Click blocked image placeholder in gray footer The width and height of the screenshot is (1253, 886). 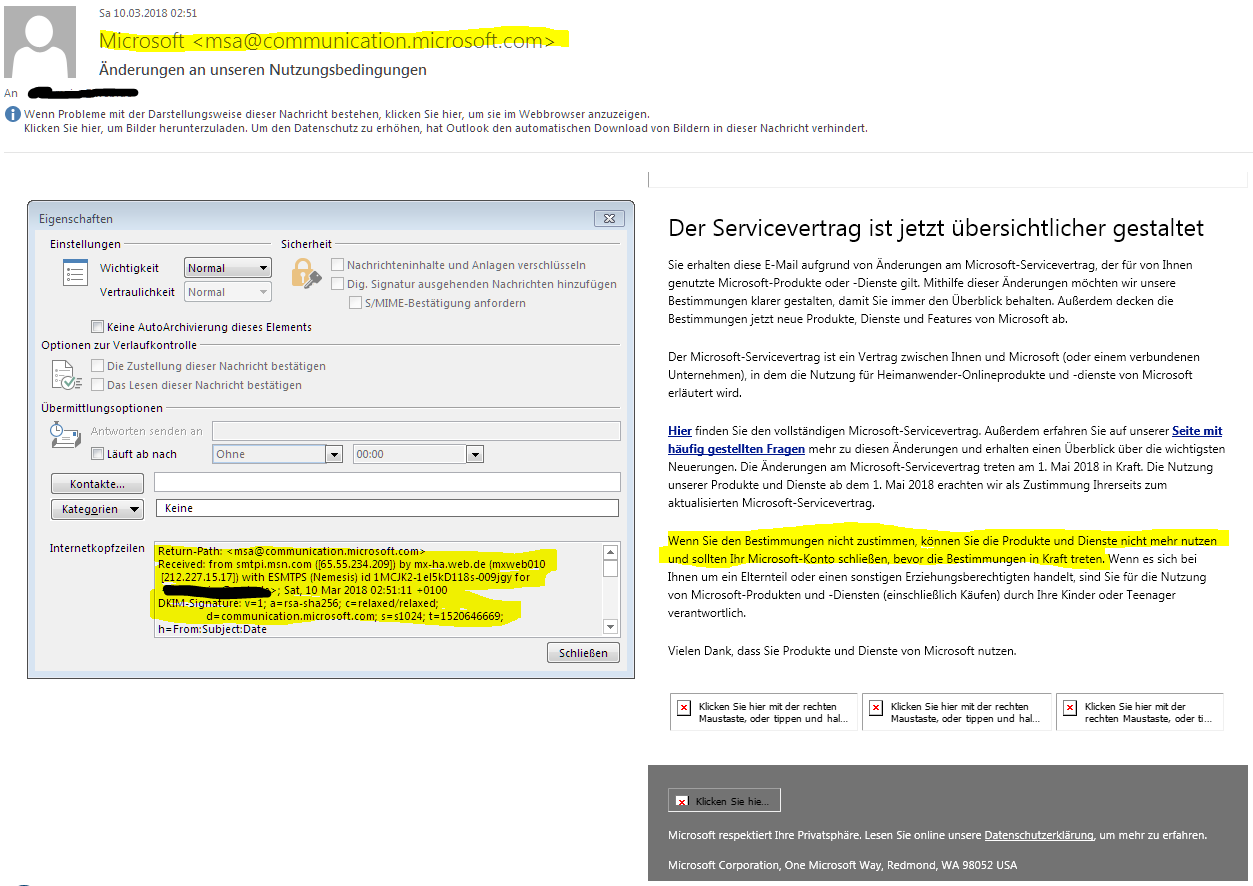coord(724,800)
